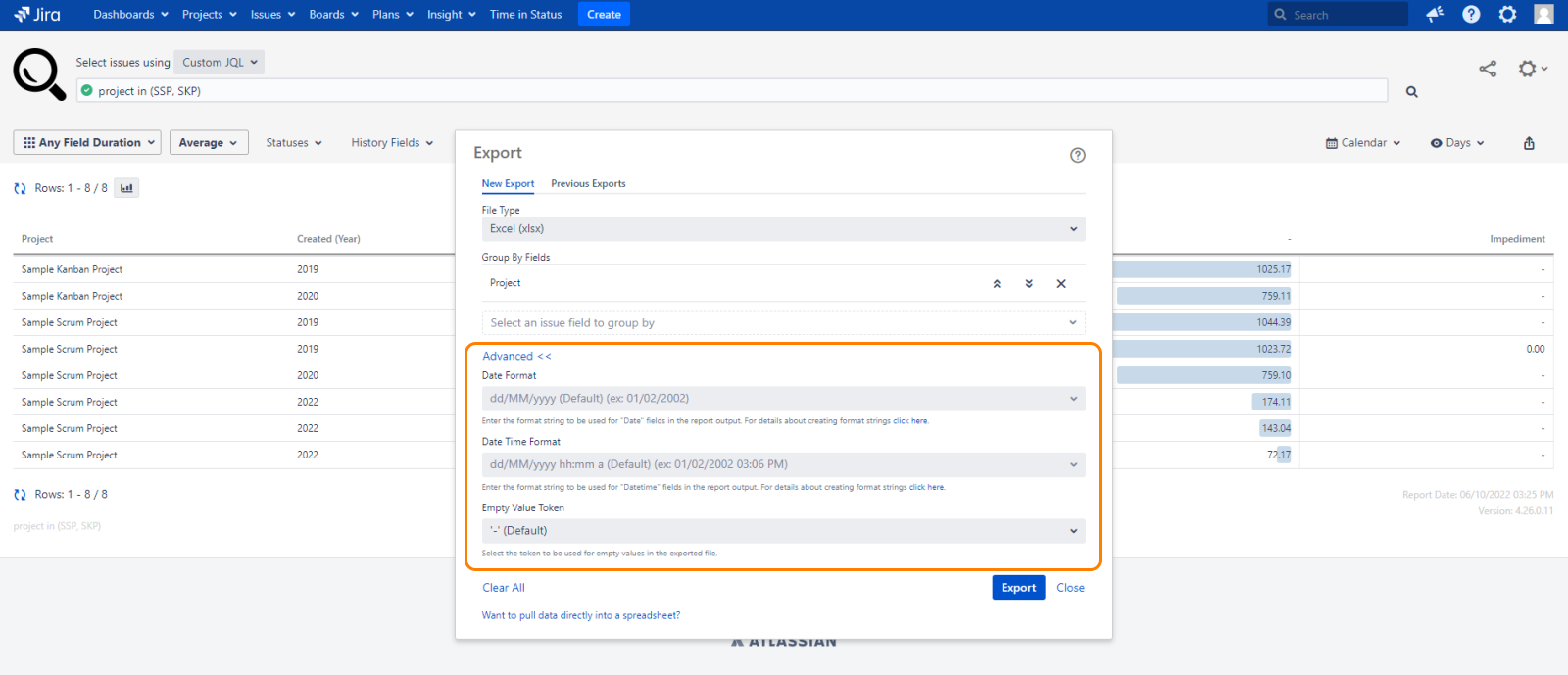Image resolution: width=1568 pixels, height=675 pixels.
Task: Move Project group field to bottom
Action: point(1029,284)
